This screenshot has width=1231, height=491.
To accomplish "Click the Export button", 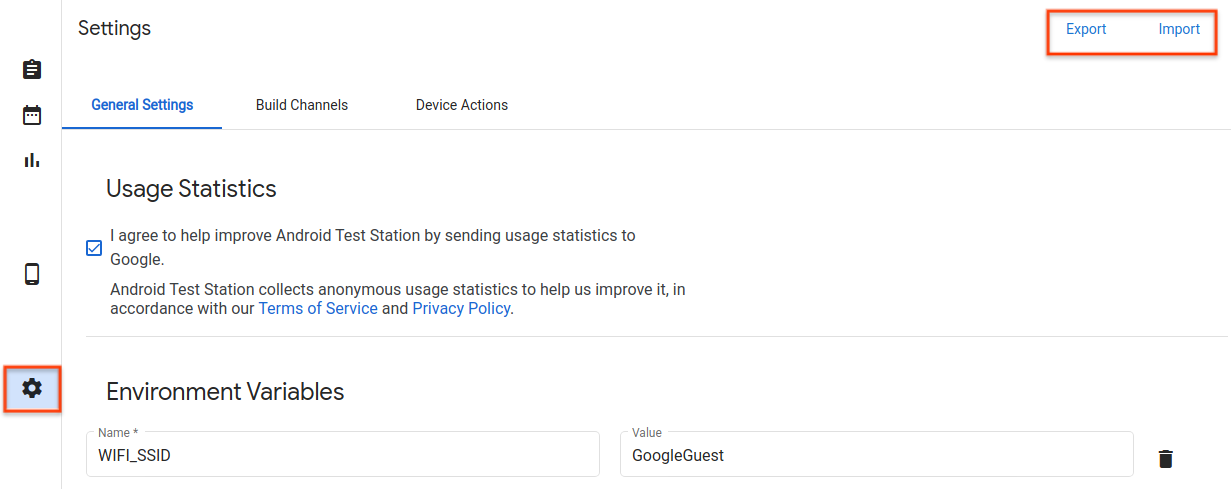I will click(1086, 29).
